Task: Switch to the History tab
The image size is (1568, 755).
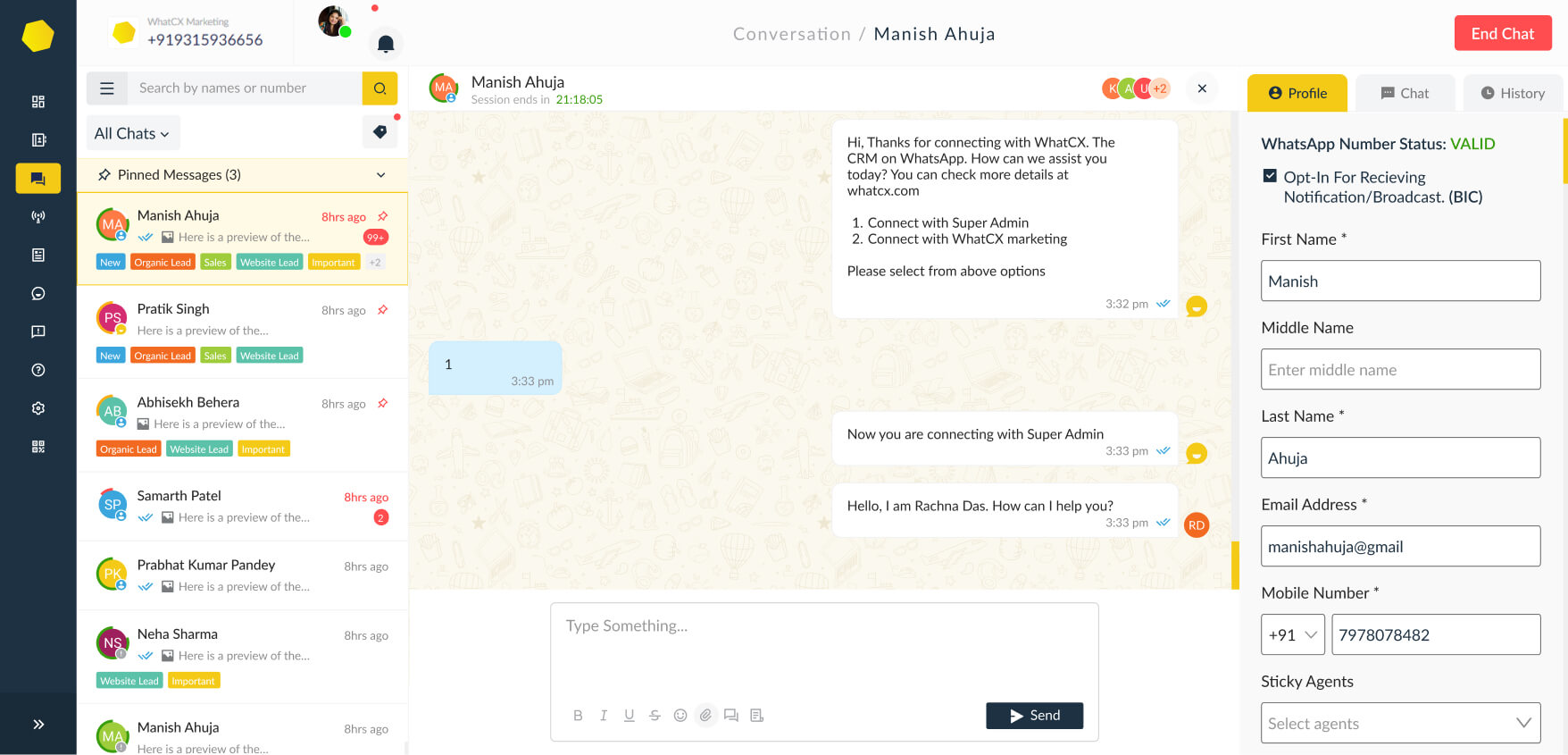Action: point(1513,93)
